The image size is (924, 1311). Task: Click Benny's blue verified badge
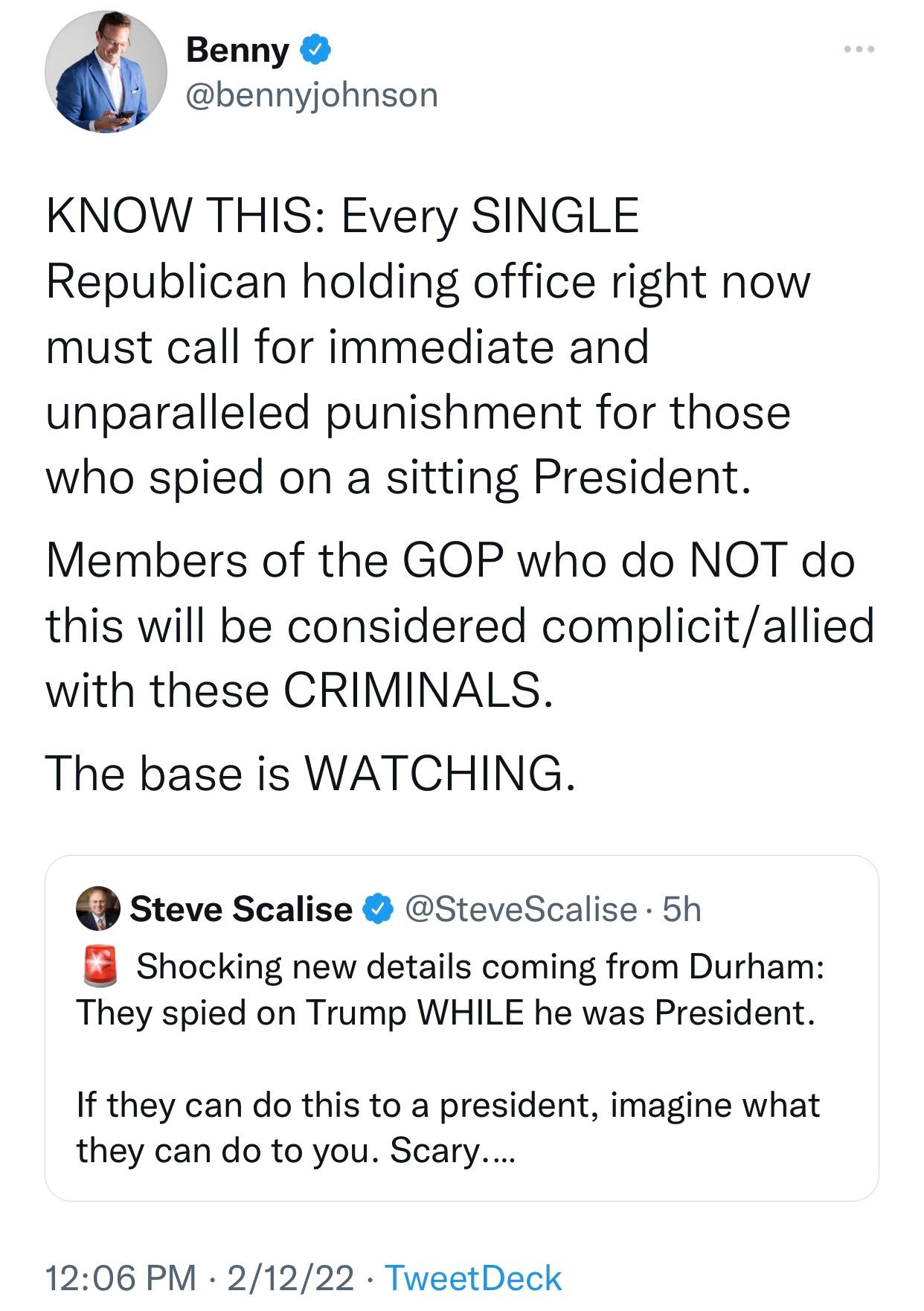click(315, 51)
